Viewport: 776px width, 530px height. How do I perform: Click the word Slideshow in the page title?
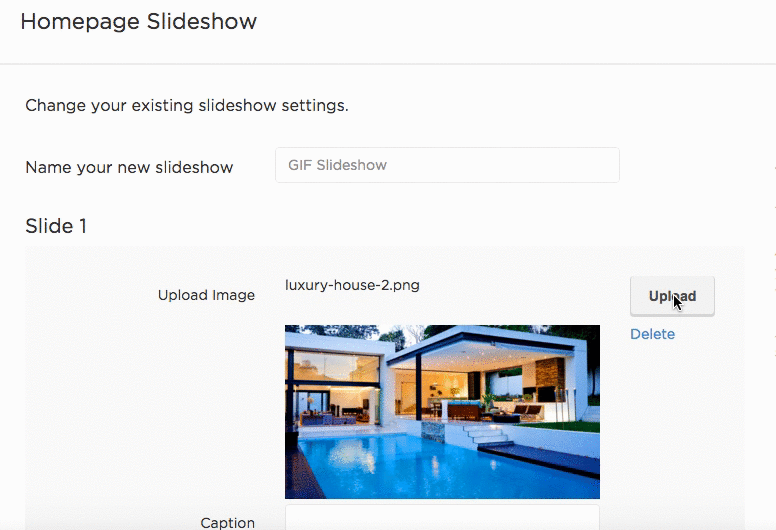[x=202, y=22]
